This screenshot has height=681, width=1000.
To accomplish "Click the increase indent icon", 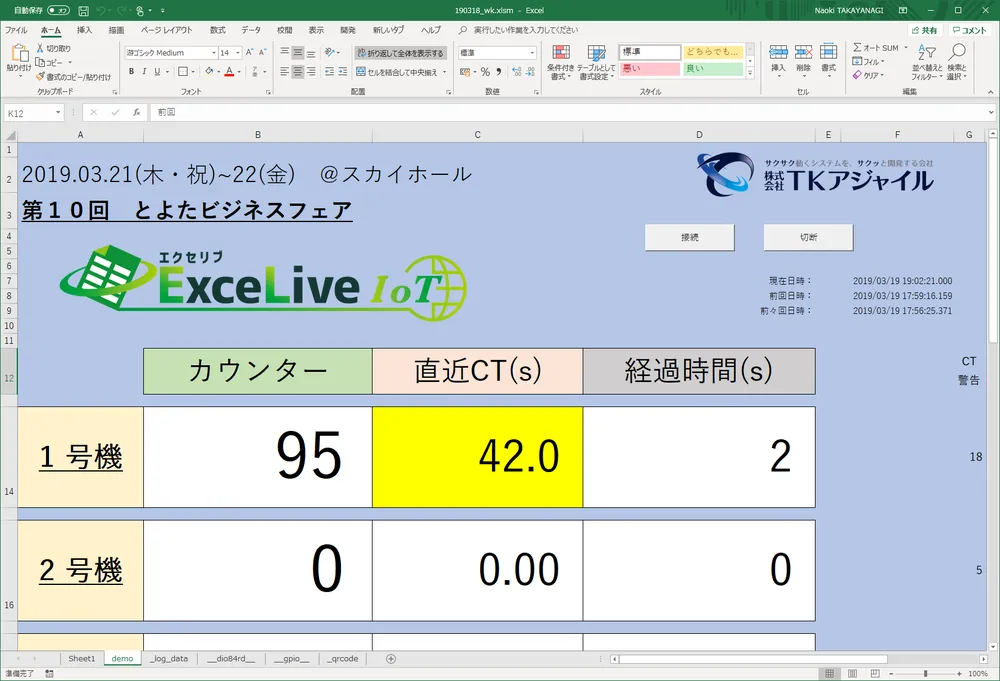I will click(342, 71).
